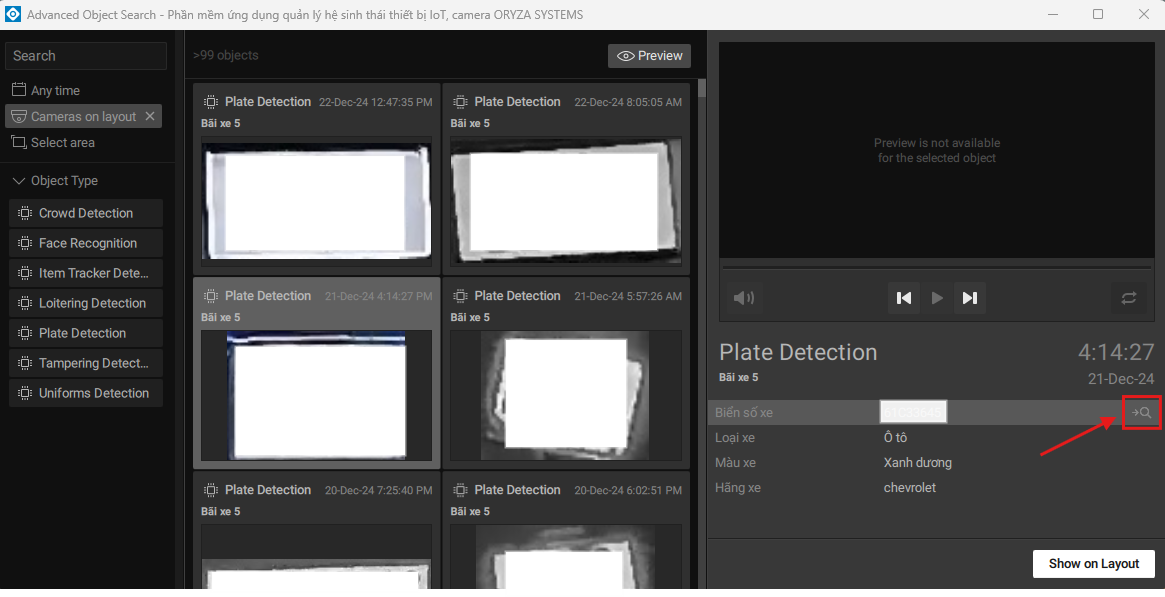The width and height of the screenshot is (1165, 597).
Task: Open the 22-Dec-24 12:47:35 PM plate card
Action: (x=317, y=178)
